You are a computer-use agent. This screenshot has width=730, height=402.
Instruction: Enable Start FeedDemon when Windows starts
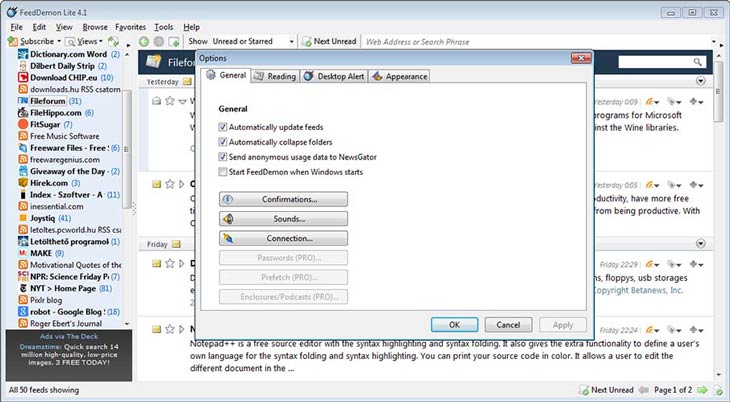pos(222,172)
